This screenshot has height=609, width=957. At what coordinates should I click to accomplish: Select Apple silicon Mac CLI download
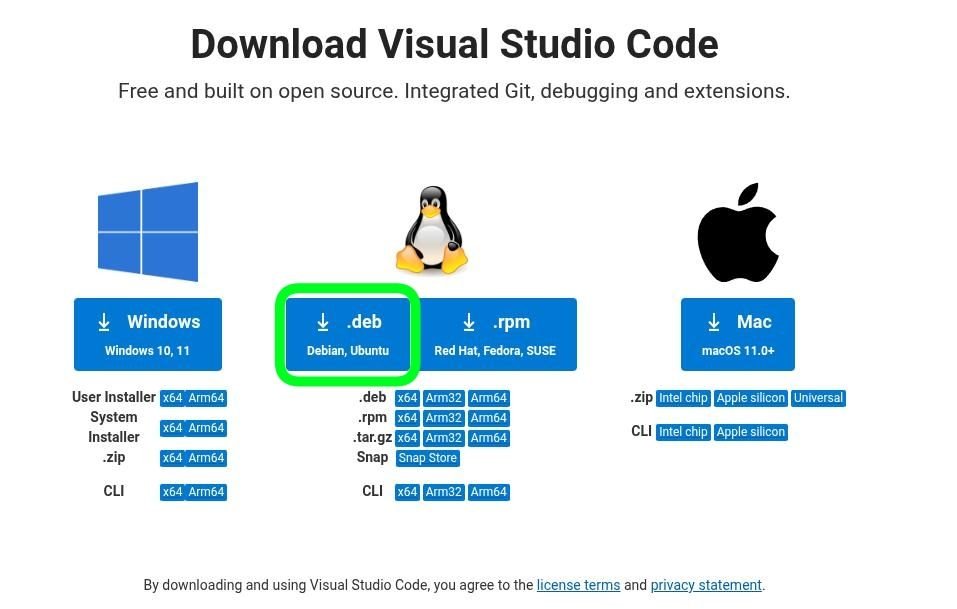point(751,432)
